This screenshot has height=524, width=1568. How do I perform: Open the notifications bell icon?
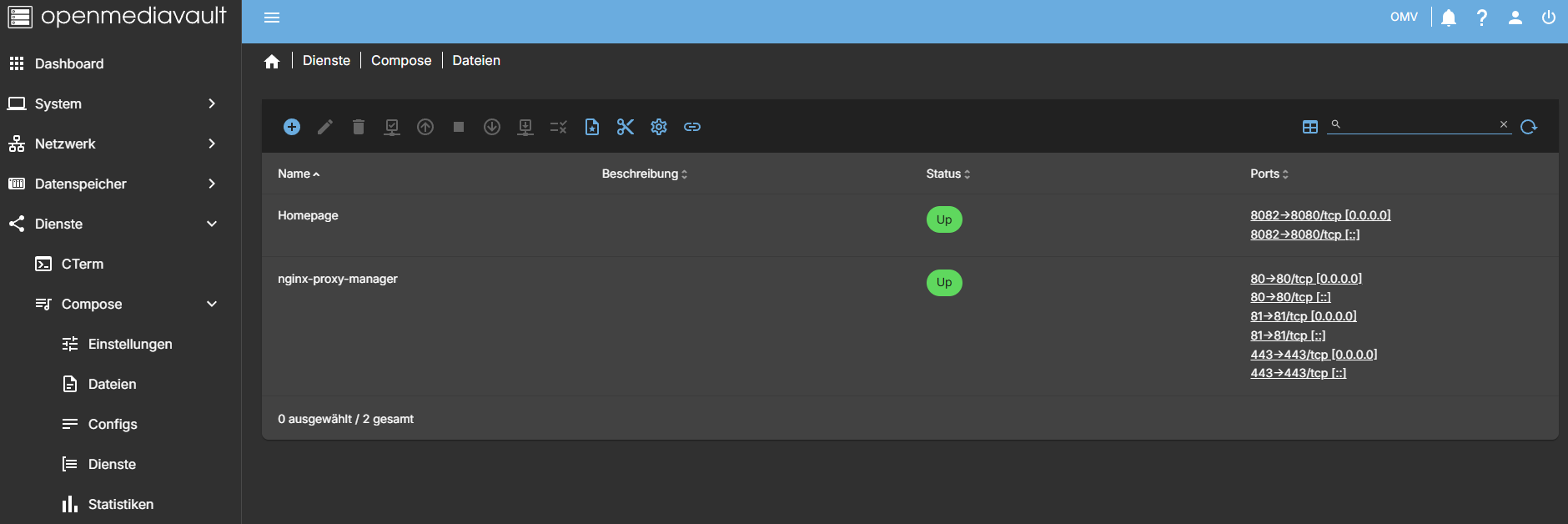1449,18
